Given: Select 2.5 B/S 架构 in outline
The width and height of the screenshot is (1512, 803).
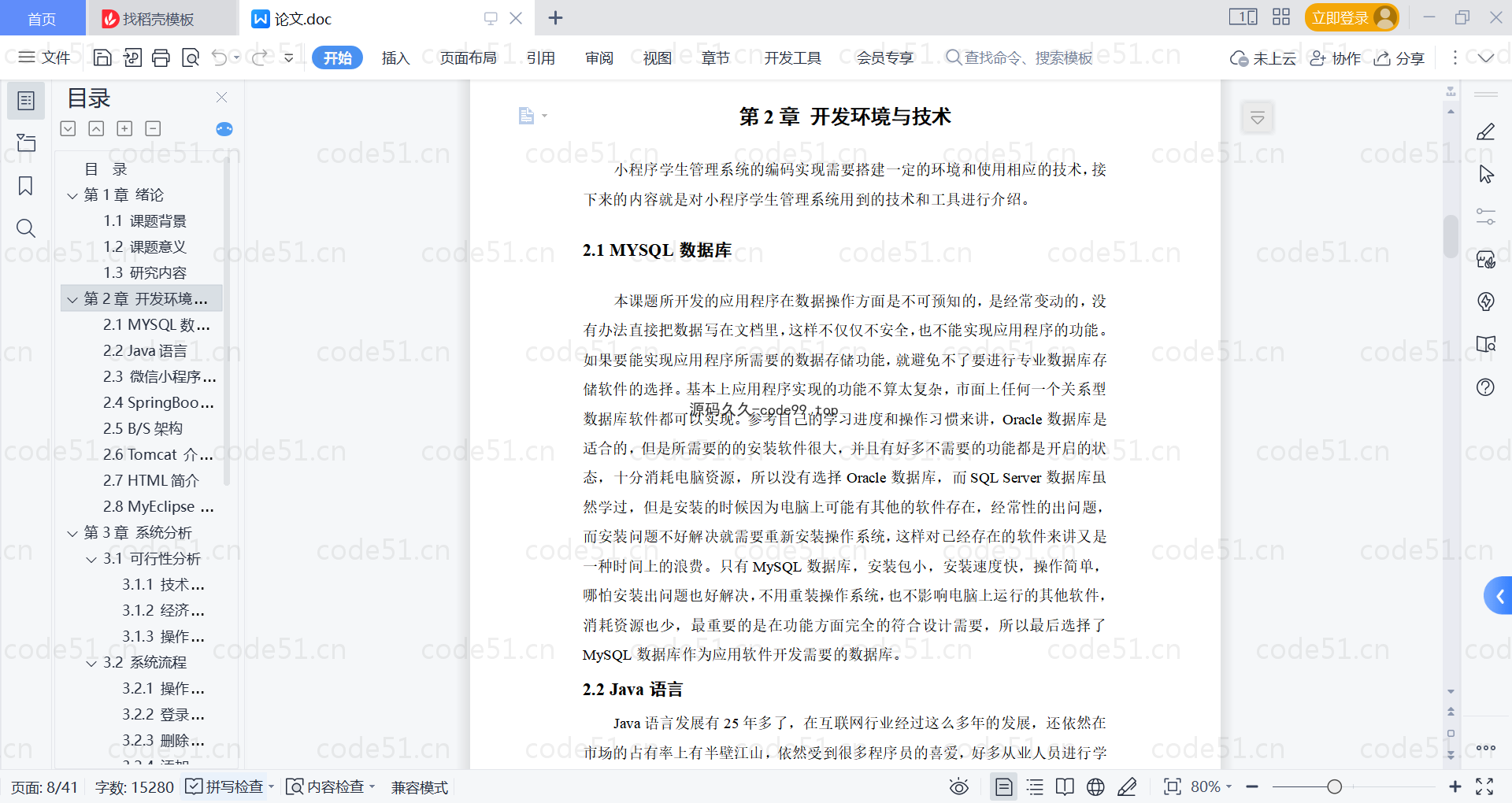Looking at the screenshot, I should click(x=143, y=429).
